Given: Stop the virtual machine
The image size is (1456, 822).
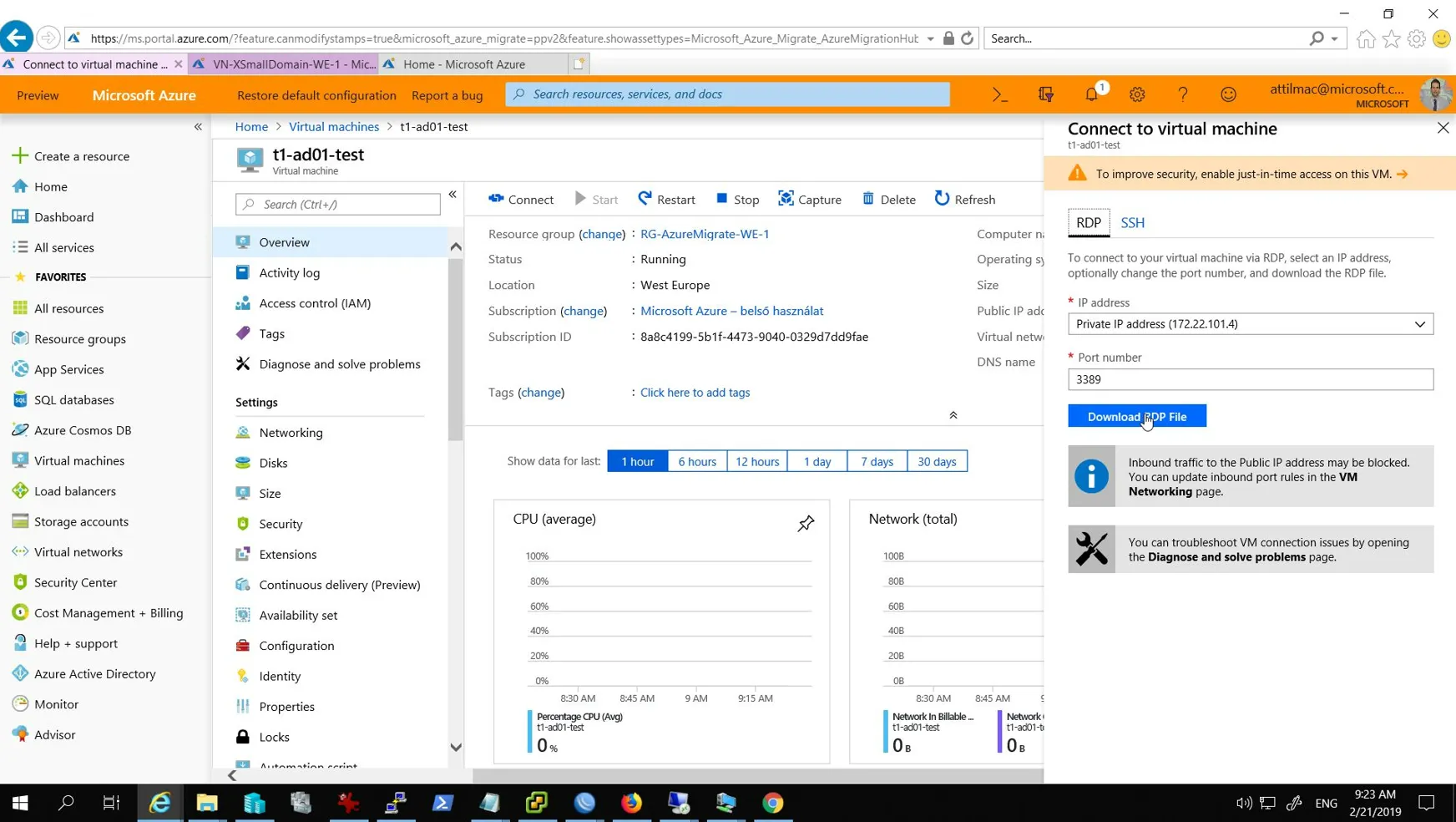Looking at the screenshot, I should tap(737, 199).
